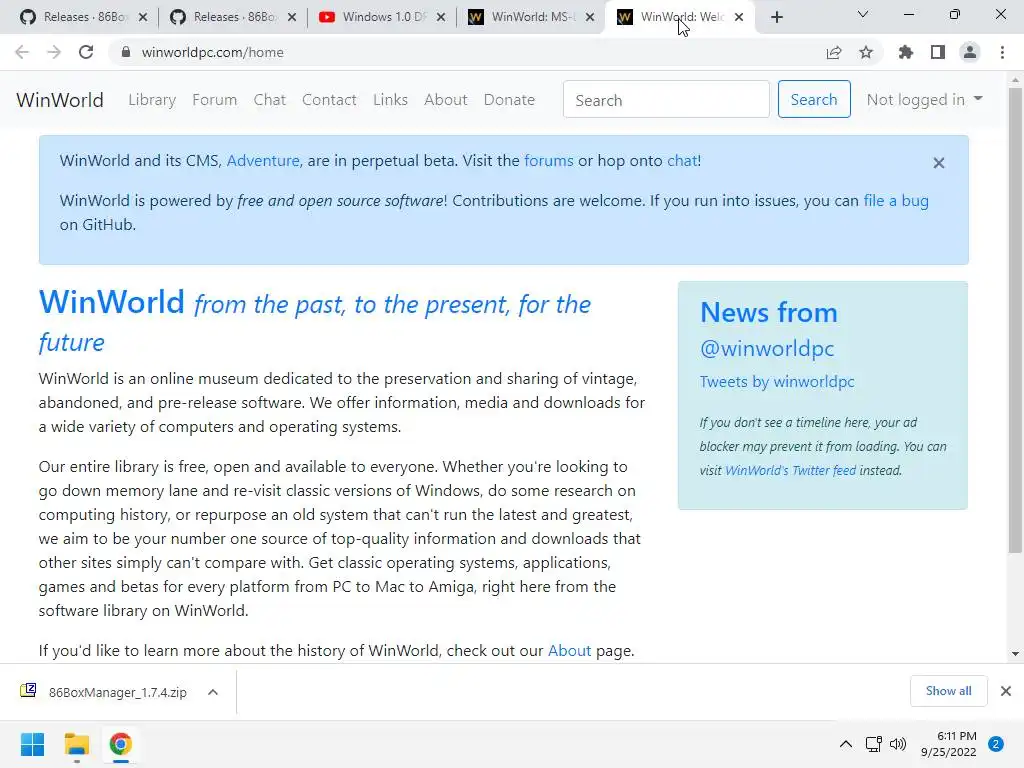The image size is (1024, 768).
Task: Go back to the previous page
Action: (22, 52)
